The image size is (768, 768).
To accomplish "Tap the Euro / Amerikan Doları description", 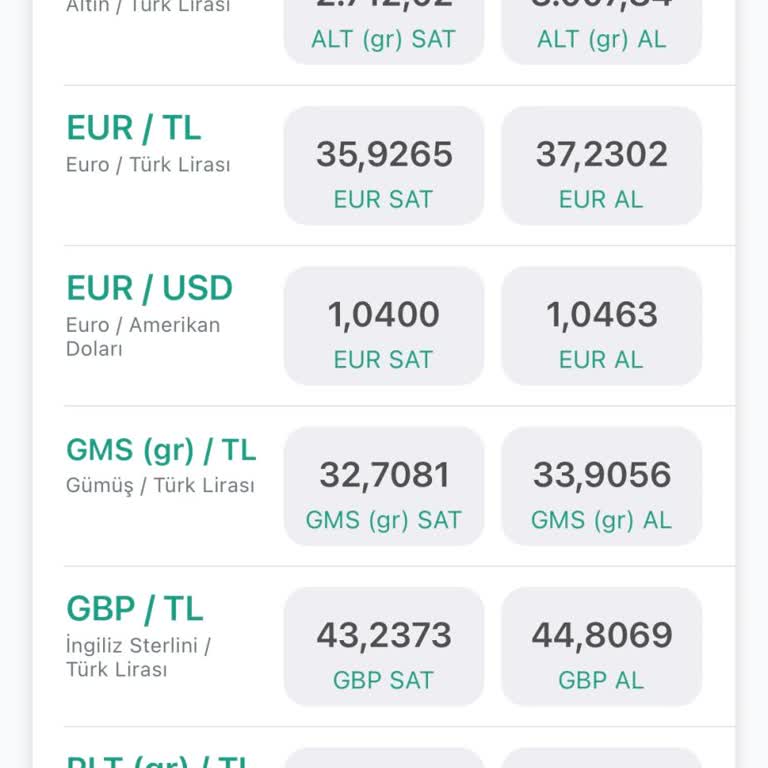I will (143, 337).
